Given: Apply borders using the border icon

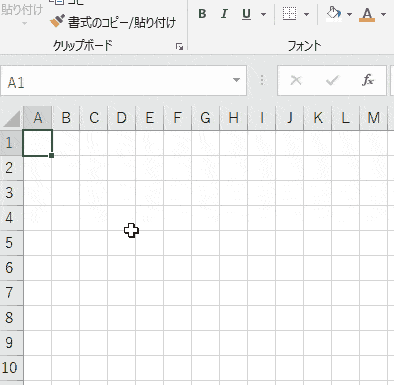Looking at the screenshot, I should click(289, 14).
